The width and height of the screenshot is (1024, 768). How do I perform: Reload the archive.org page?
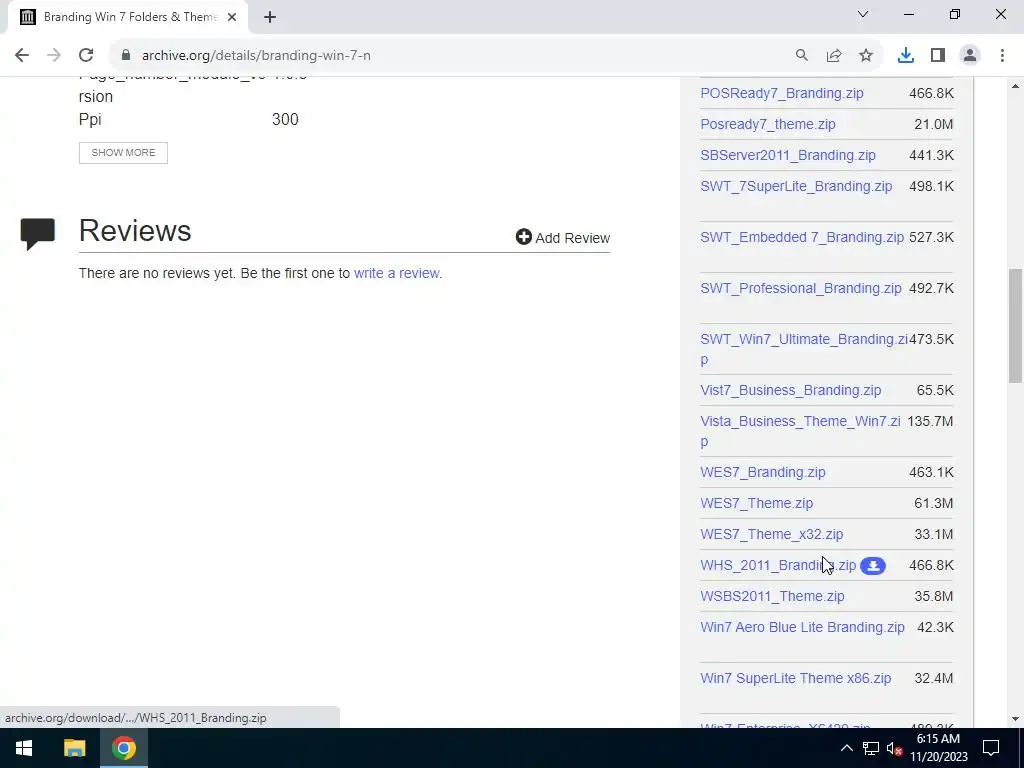coord(86,56)
